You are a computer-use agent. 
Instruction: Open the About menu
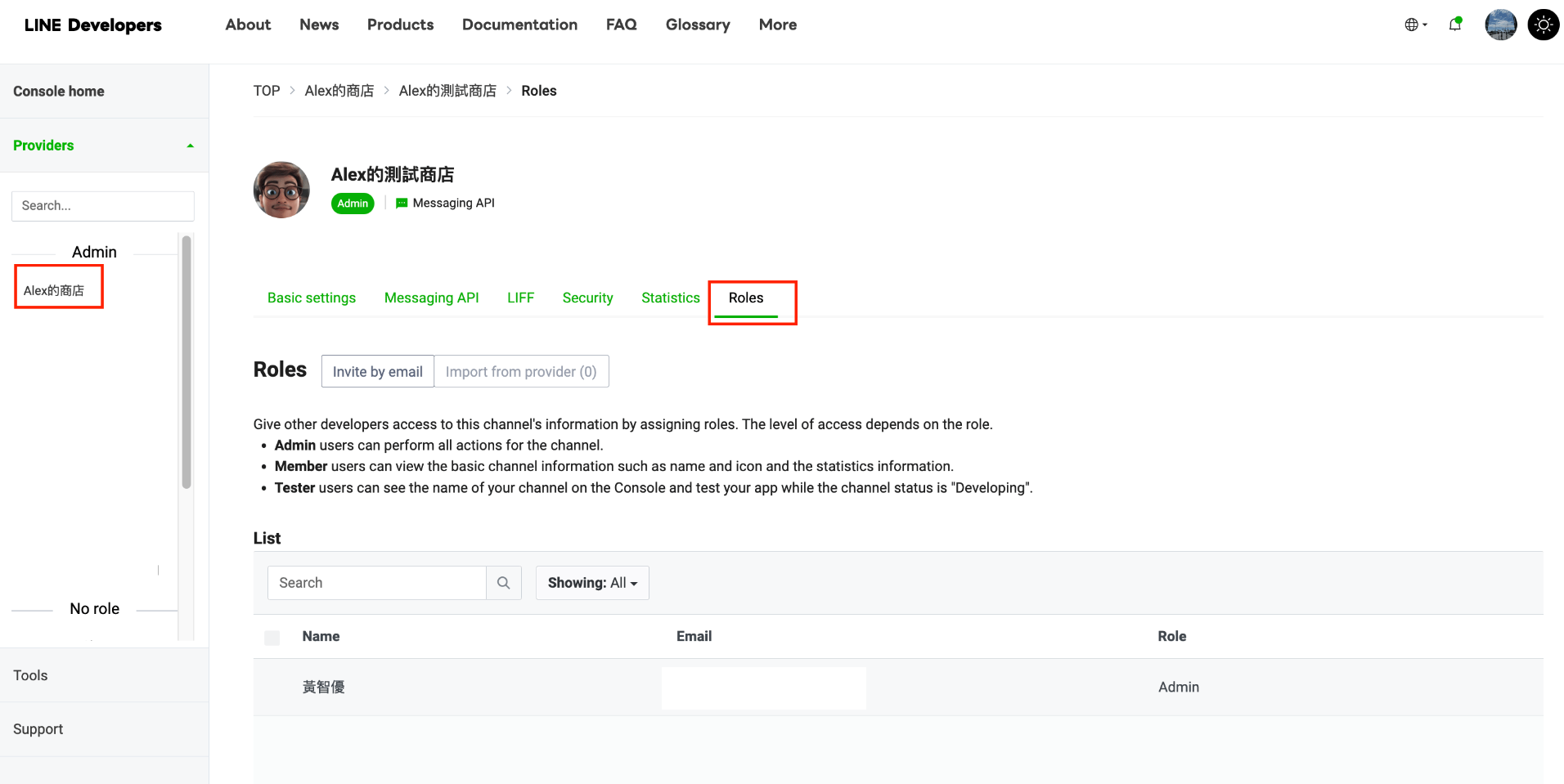tap(248, 25)
